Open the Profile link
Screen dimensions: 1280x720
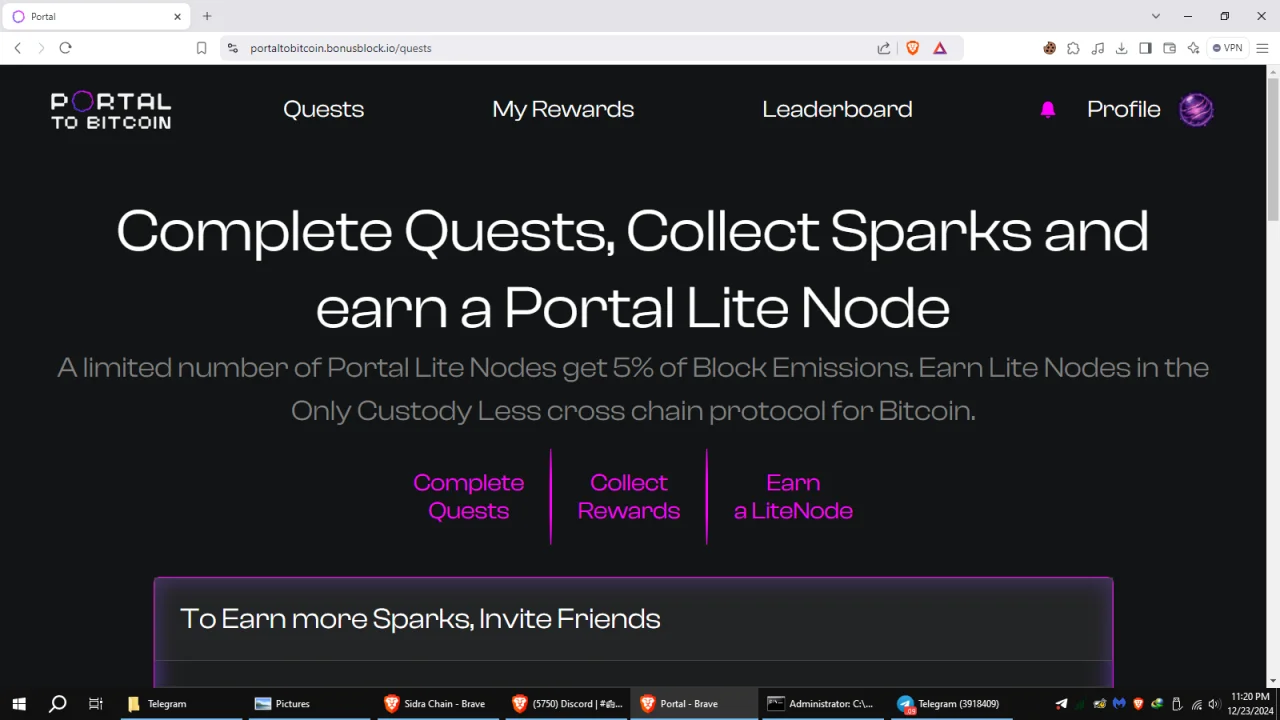point(1124,110)
